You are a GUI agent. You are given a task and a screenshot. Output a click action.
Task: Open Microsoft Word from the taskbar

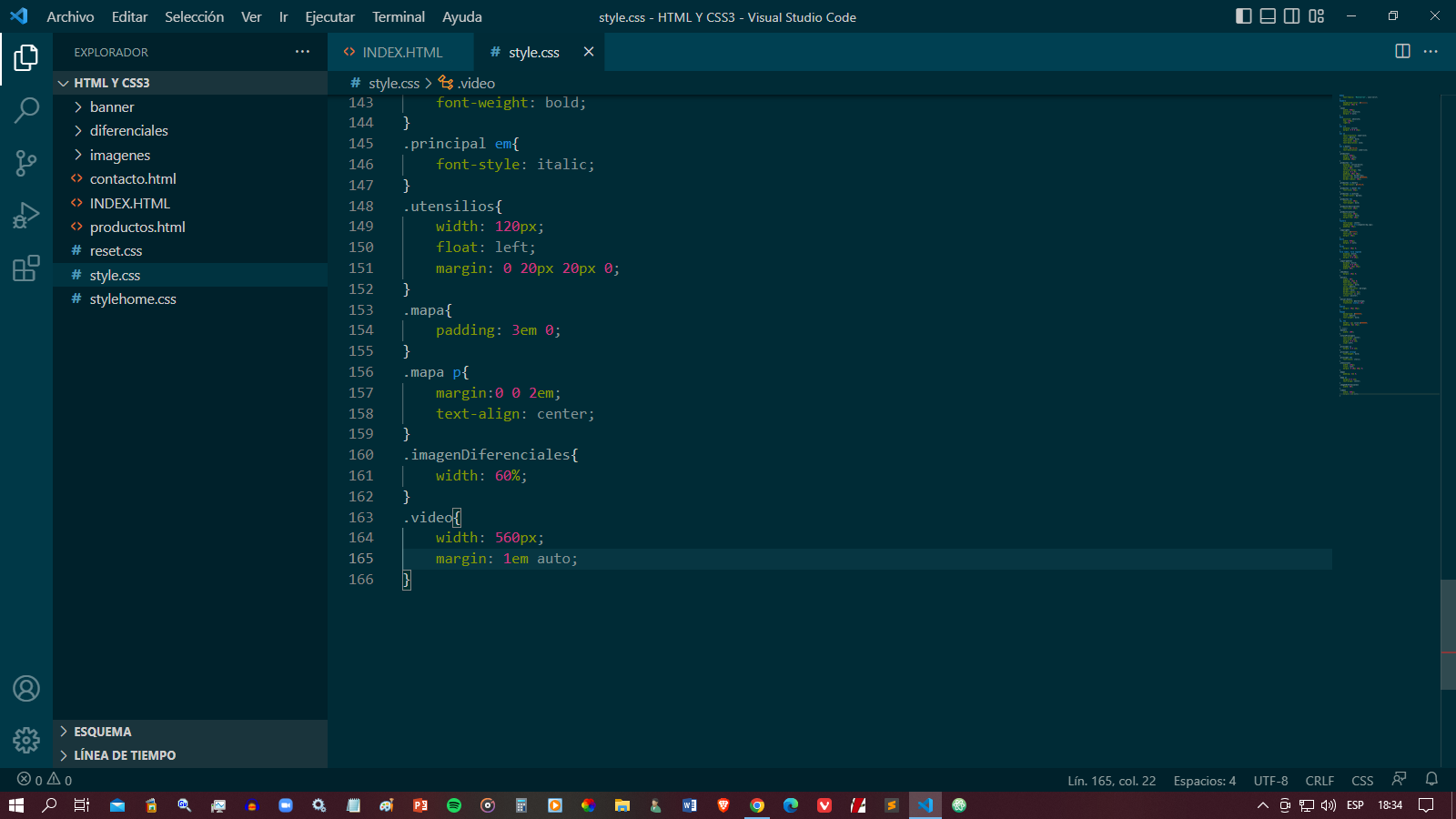point(690,805)
